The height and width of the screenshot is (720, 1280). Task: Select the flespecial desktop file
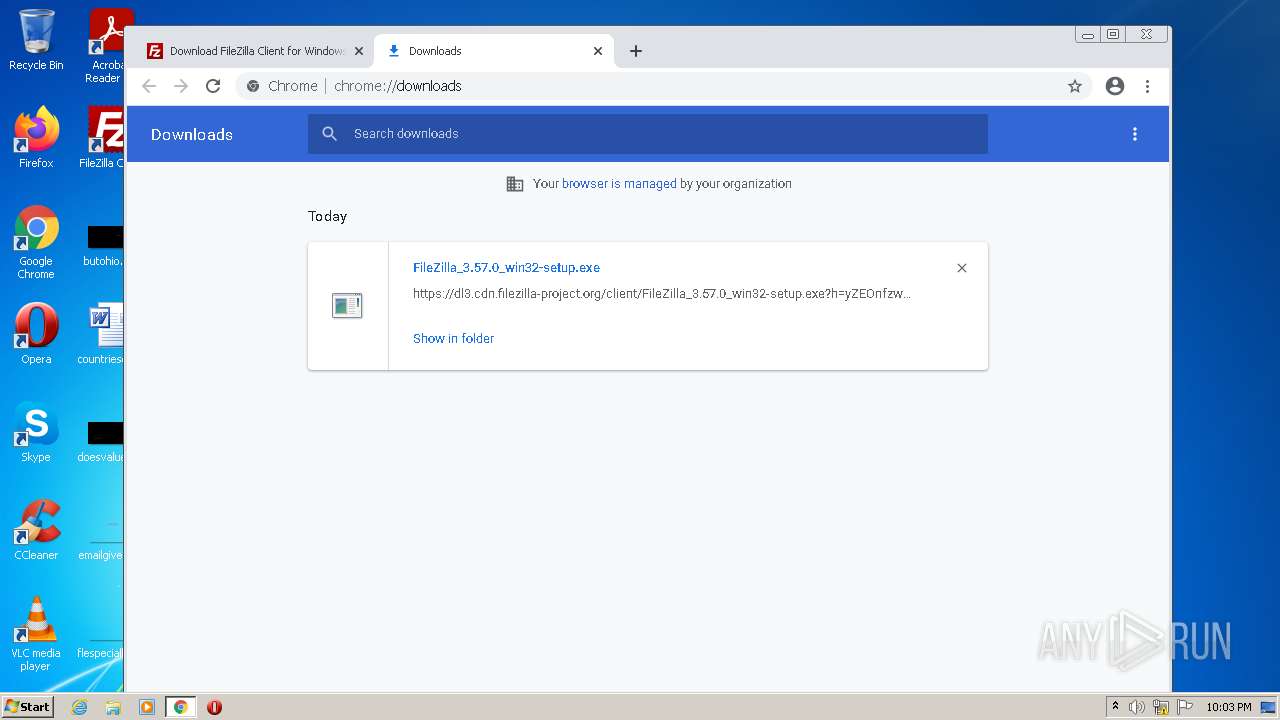point(100,637)
